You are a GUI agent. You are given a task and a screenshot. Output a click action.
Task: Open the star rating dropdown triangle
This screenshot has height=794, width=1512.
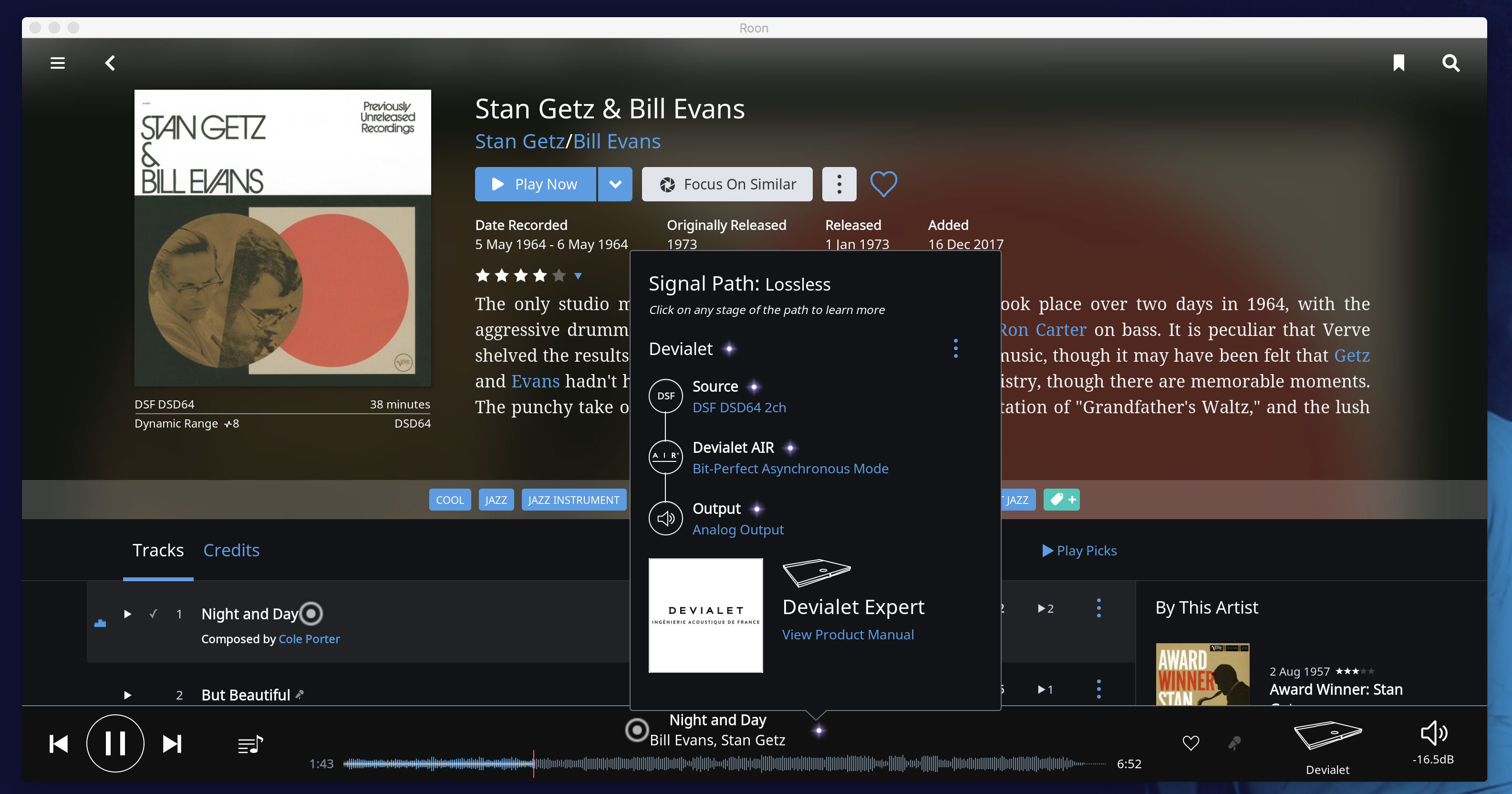click(578, 276)
